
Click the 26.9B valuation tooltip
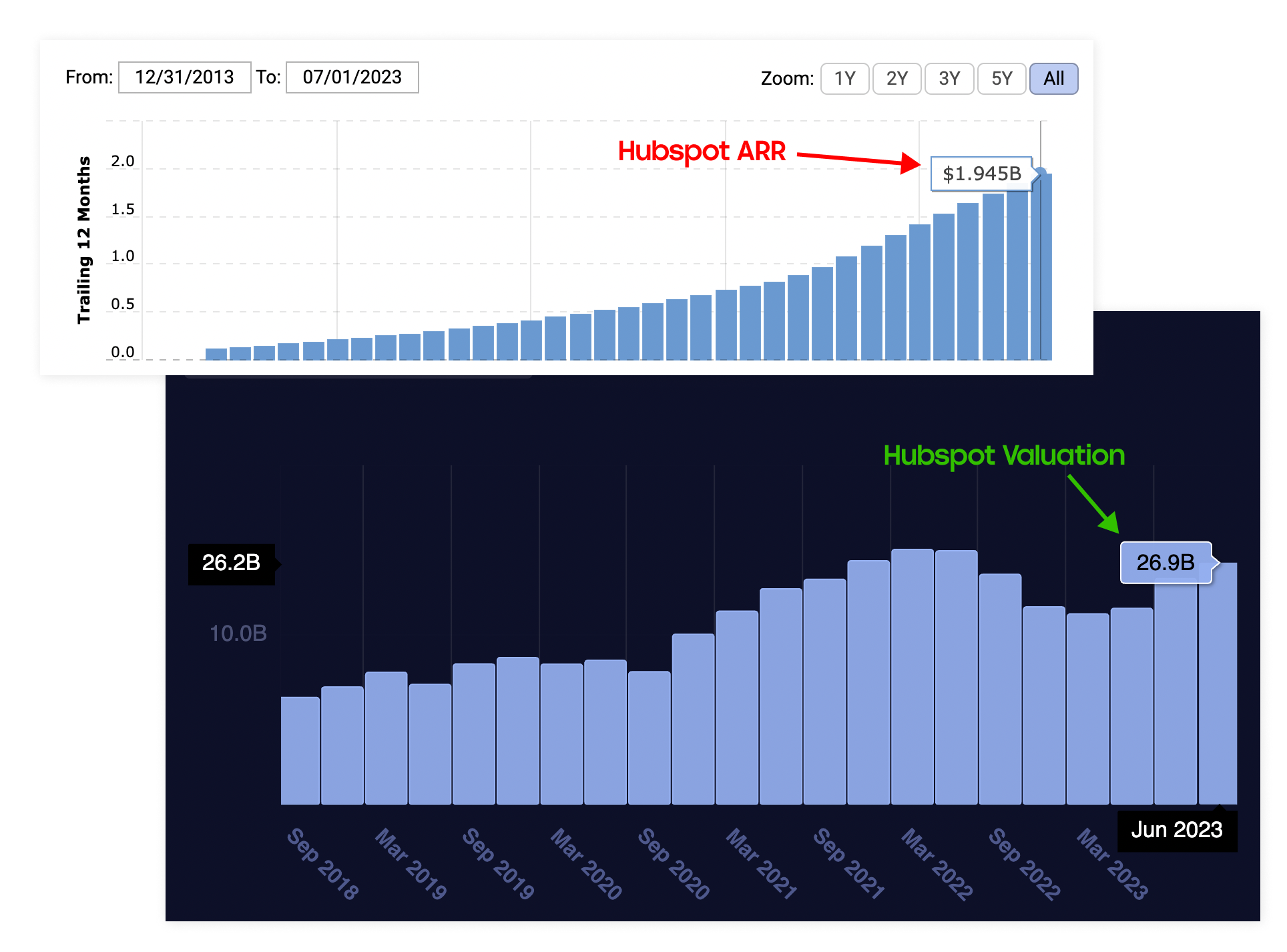tap(1166, 562)
